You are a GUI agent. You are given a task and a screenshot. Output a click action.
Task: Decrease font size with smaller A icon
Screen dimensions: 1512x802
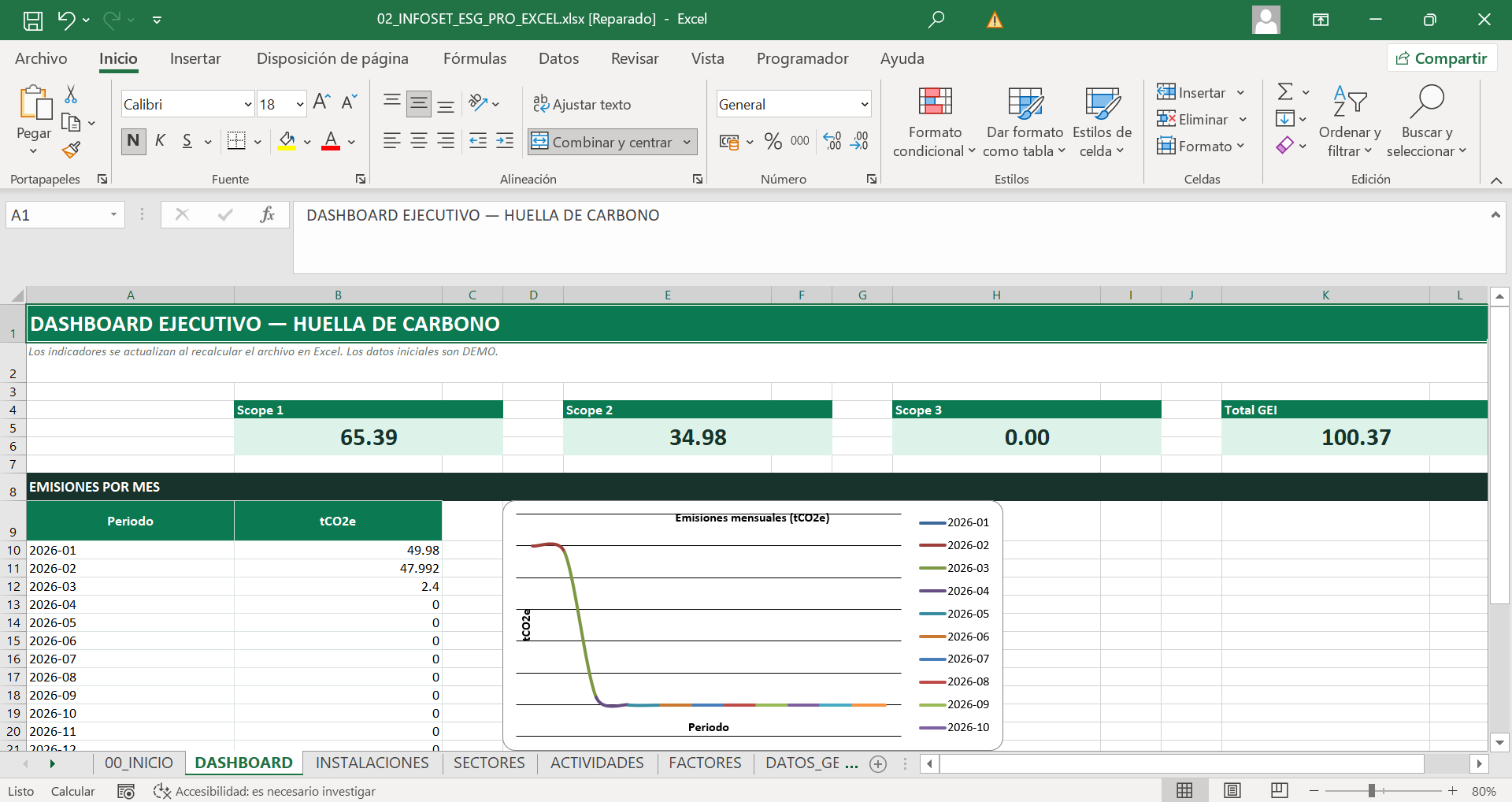coord(349,102)
